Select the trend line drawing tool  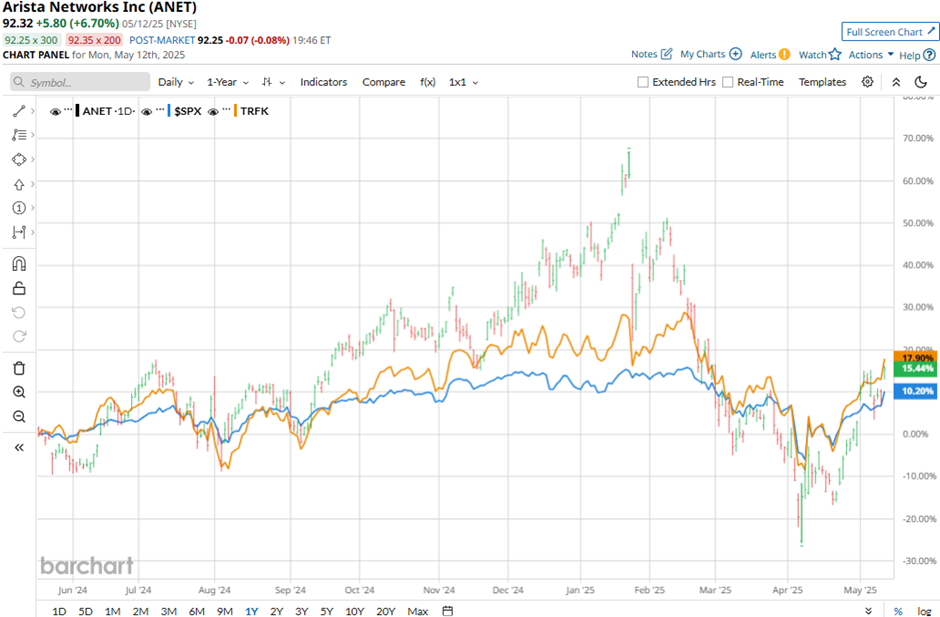point(19,111)
